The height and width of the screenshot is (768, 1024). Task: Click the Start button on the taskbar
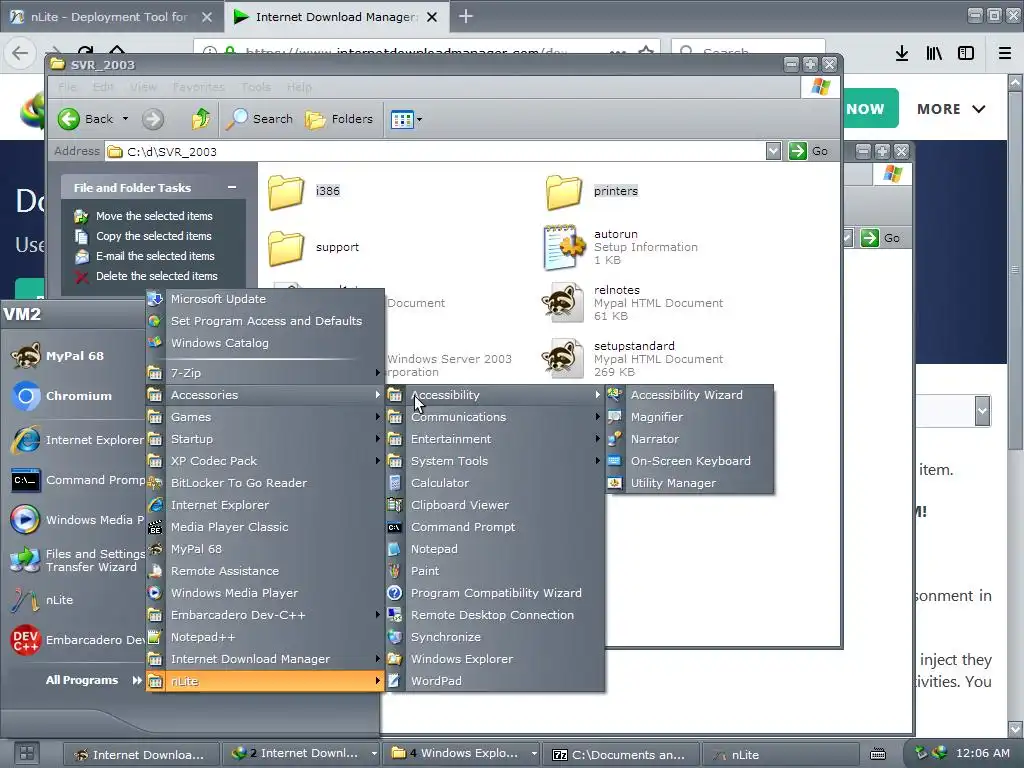click(x=27, y=753)
